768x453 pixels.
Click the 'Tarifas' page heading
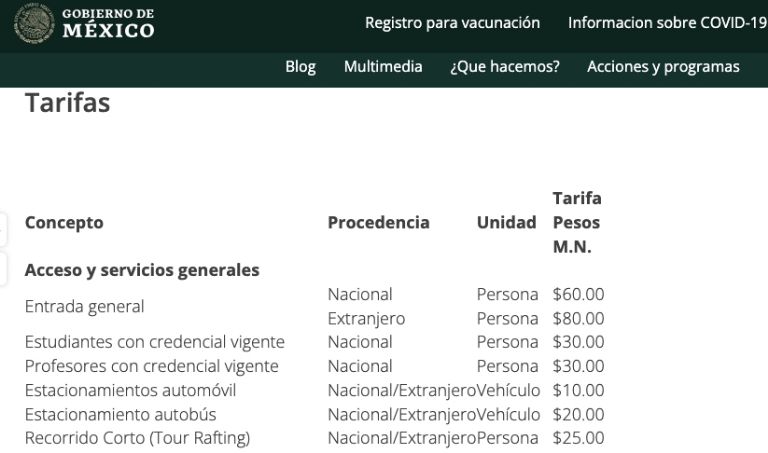(x=68, y=102)
